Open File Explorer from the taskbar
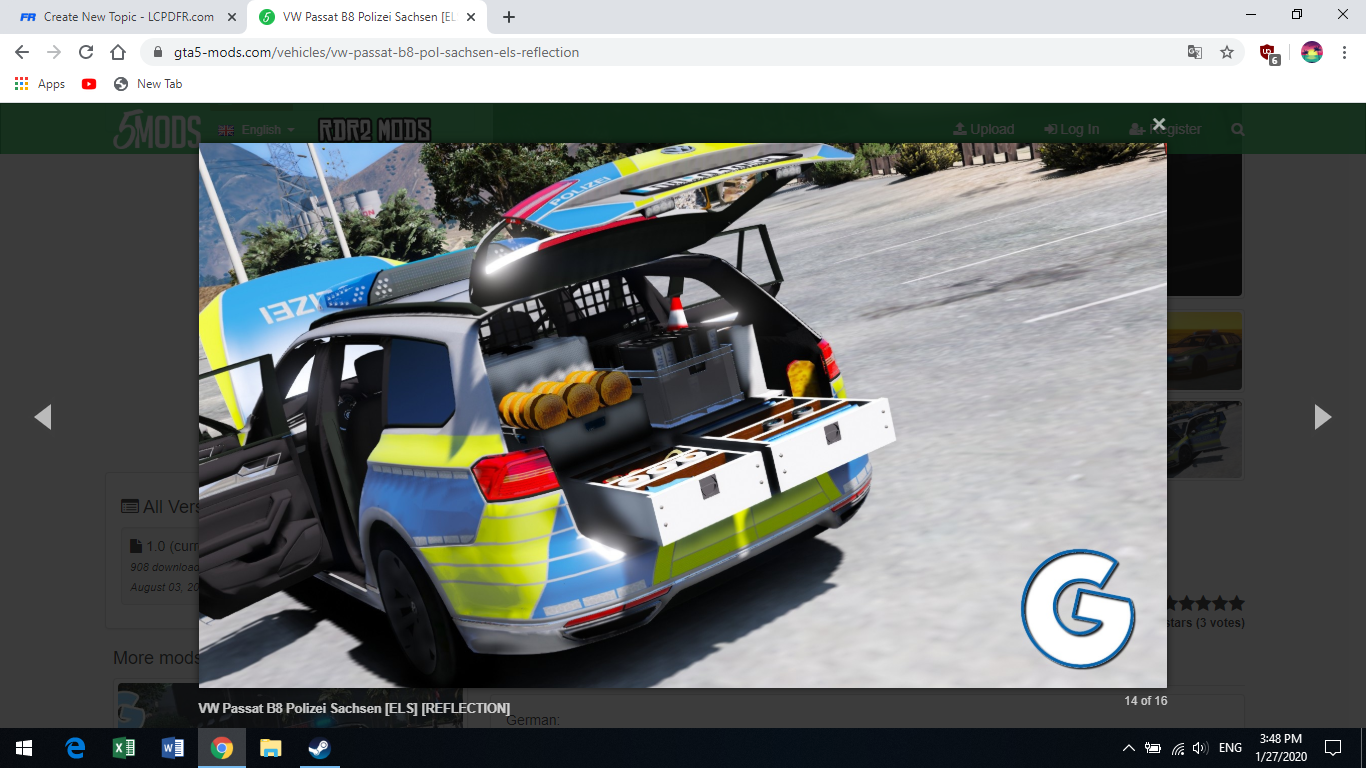Viewport: 1366px width, 768px height. [271, 748]
